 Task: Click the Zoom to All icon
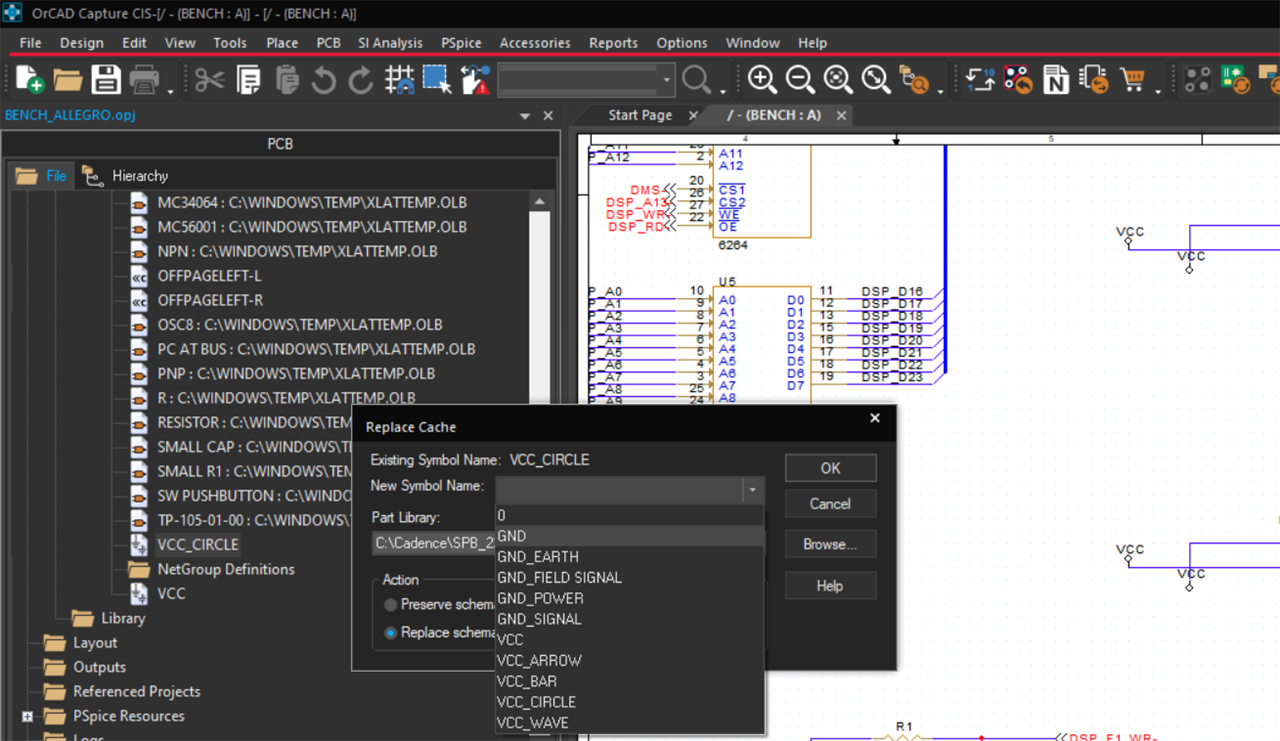tap(876, 80)
